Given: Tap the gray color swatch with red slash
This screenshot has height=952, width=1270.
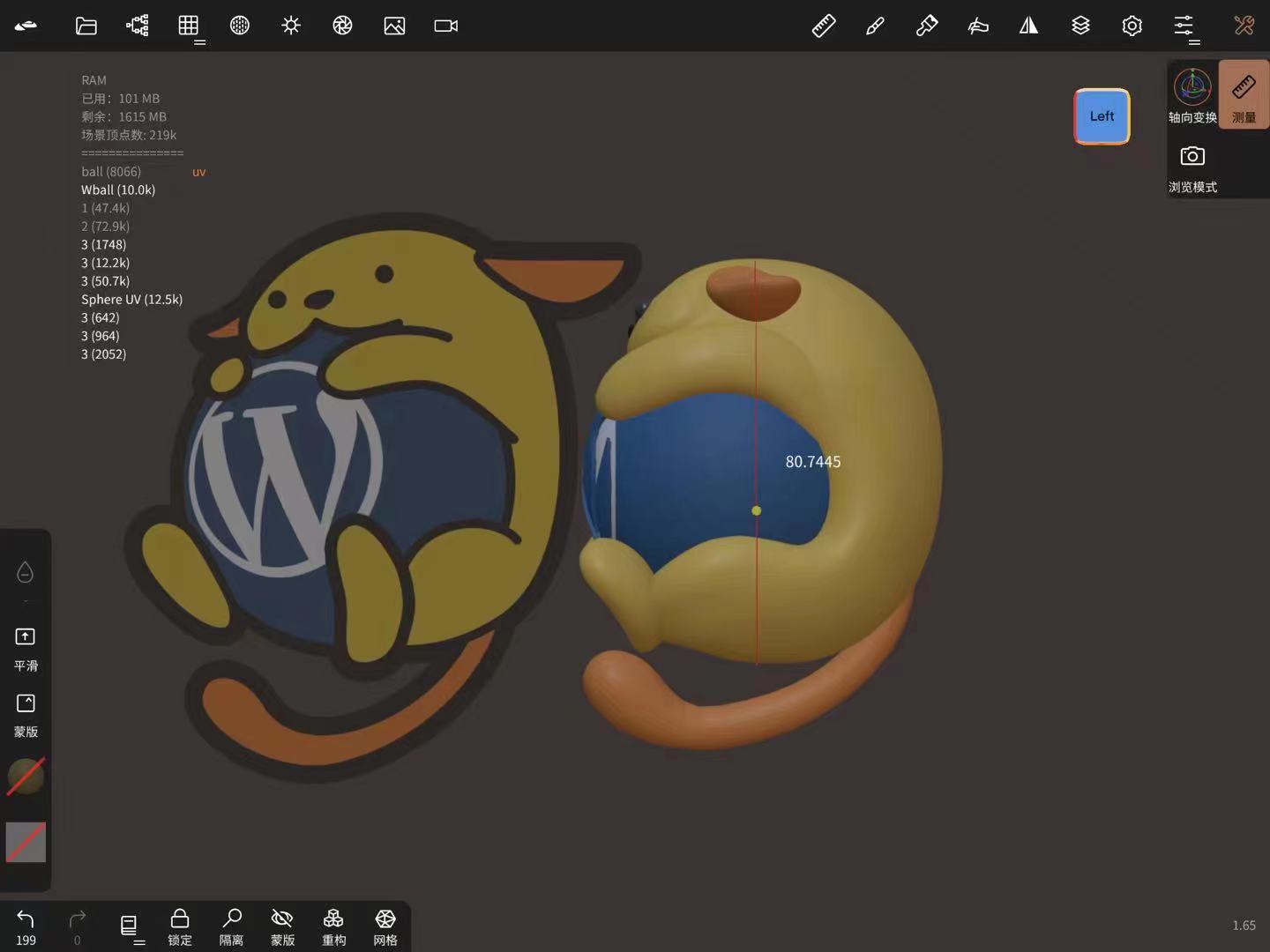Looking at the screenshot, I should 26,842.
